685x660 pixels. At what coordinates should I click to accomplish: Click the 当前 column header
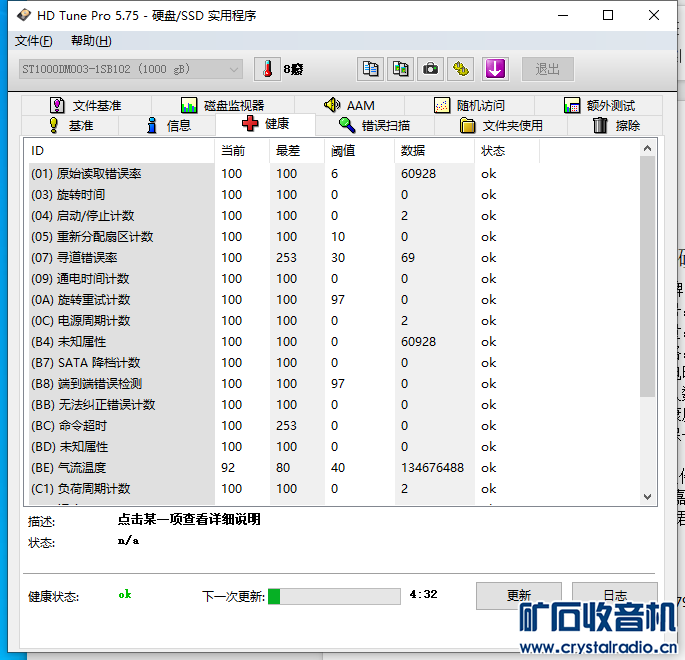tap(242, 151)
